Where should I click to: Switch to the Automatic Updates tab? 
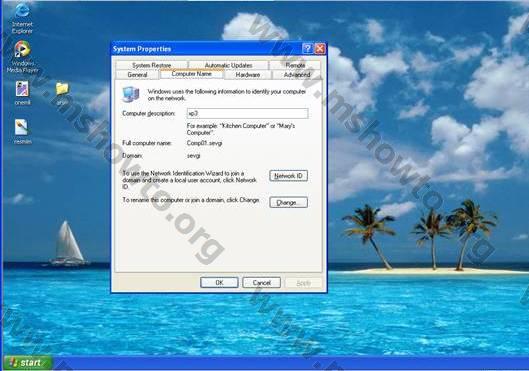[x=228, y=65]
